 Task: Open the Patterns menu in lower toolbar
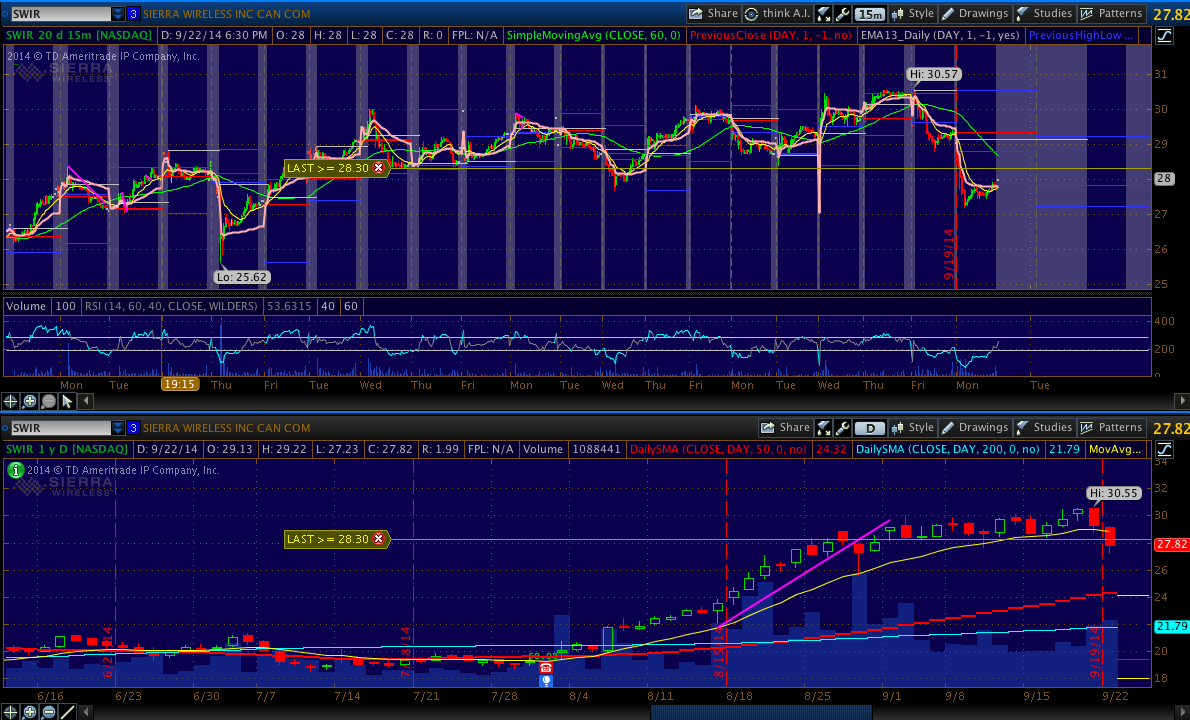click(1111, 428)
